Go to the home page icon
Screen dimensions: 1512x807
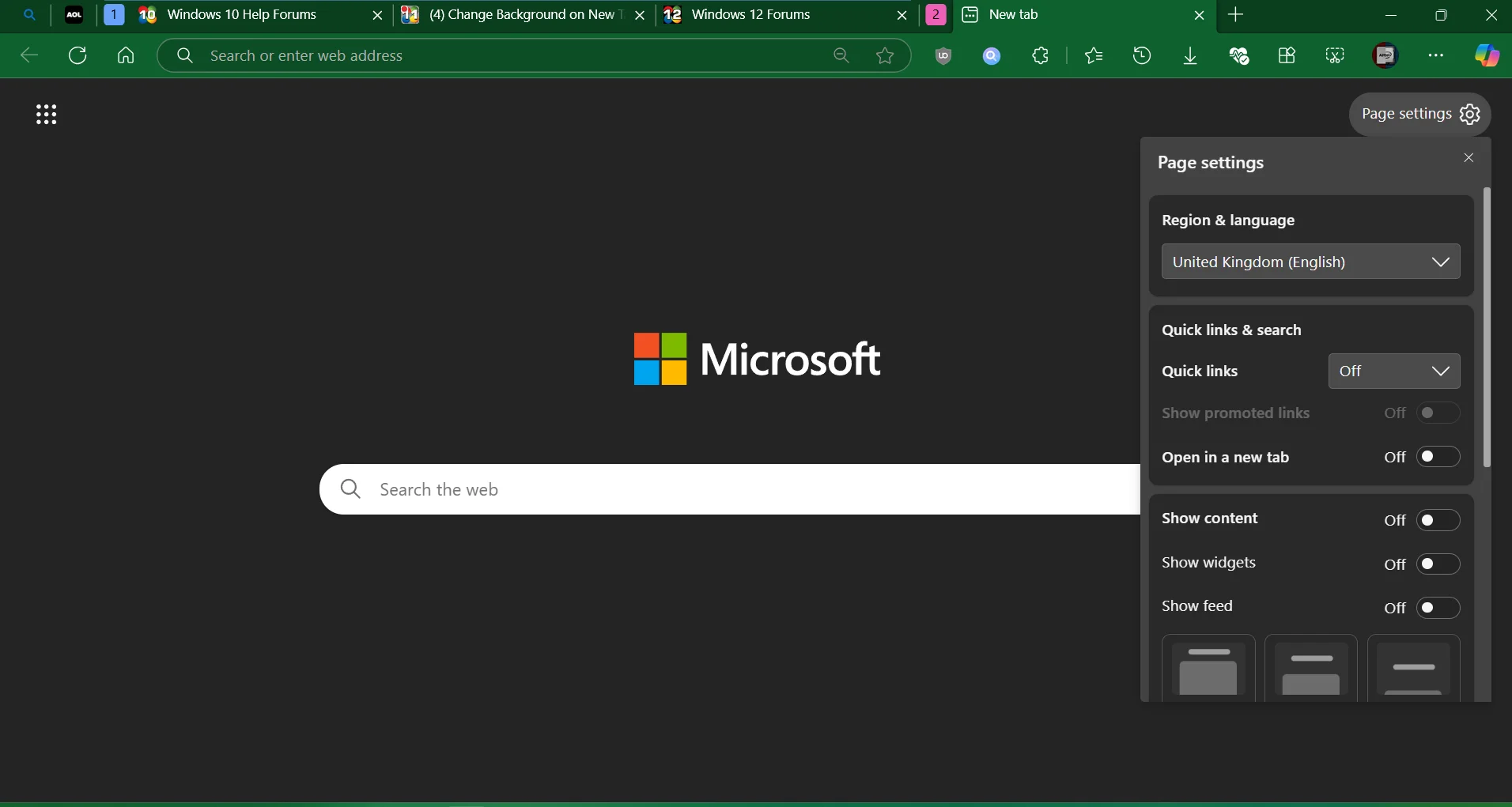(126, 55)
